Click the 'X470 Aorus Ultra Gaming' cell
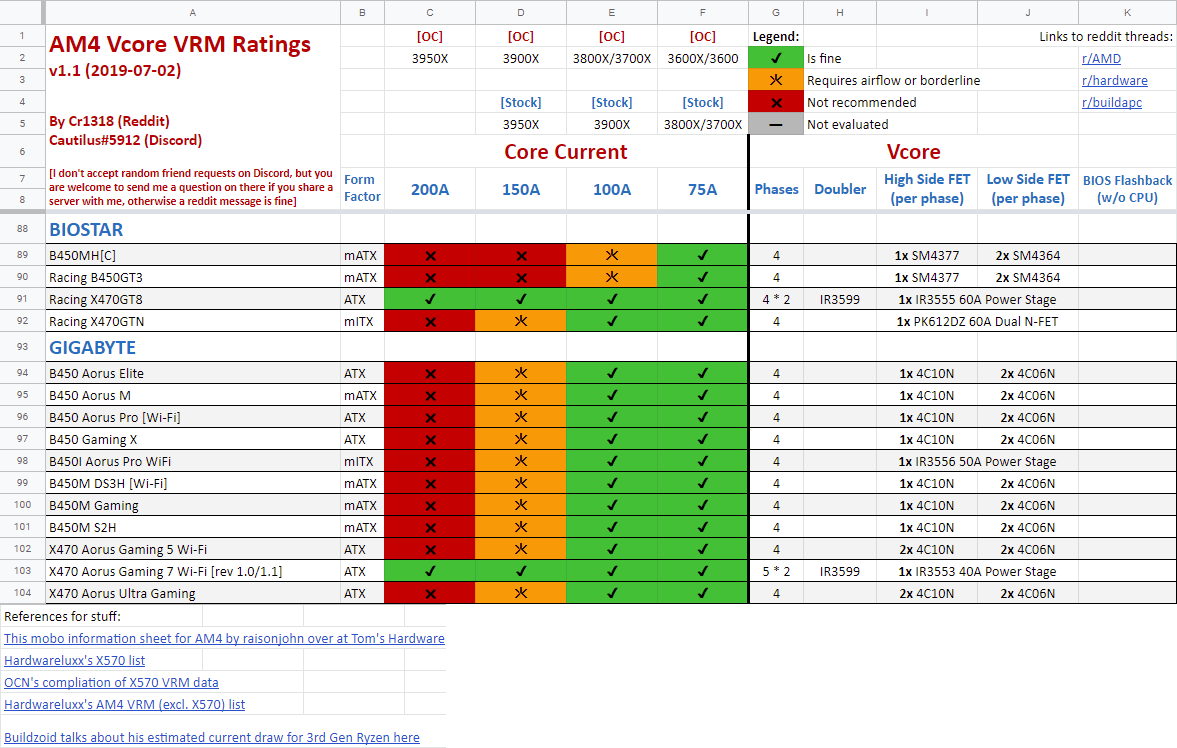Image resolution: width=1177 pixels, height=748 pixels. (193, 593)
